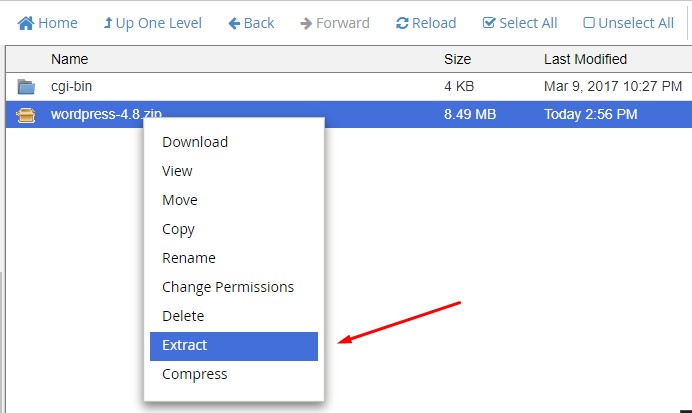Click the Back arrow icon
Viewport: 692px width, 413px height.
tap(234, 23)
